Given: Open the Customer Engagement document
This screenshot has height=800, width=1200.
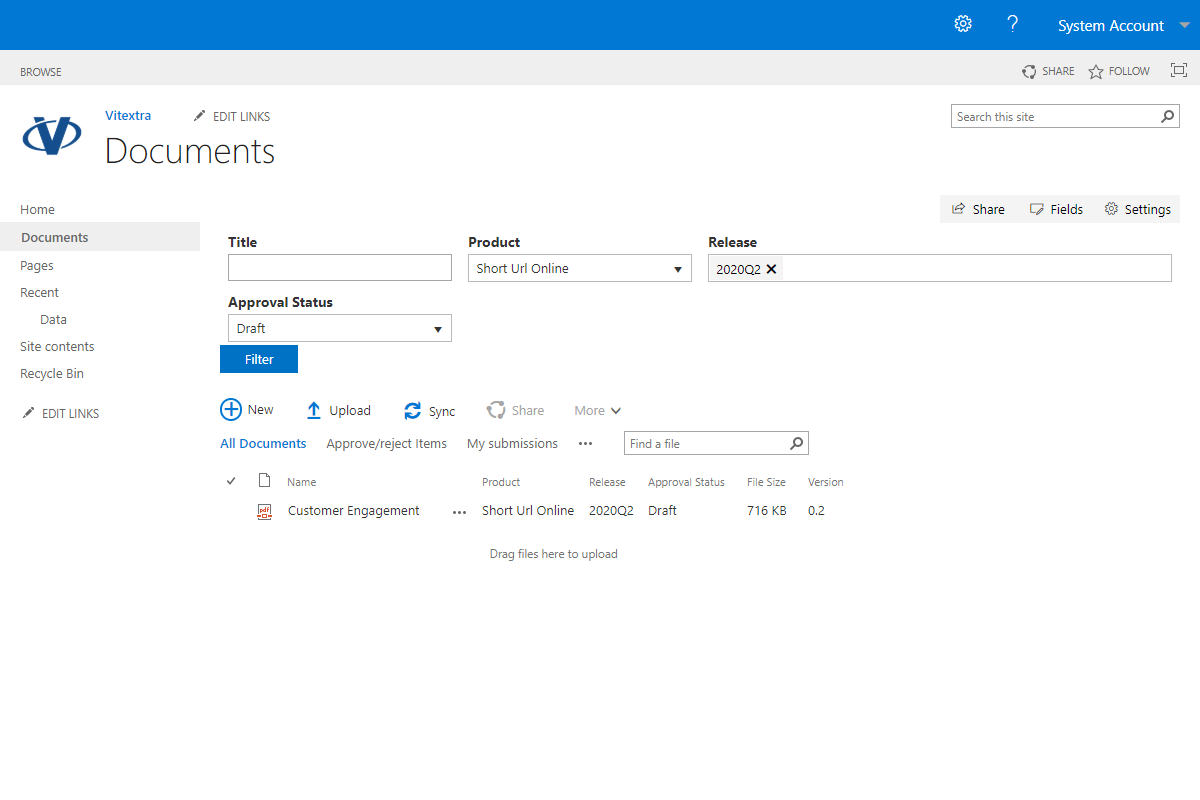Looking at the screenshot, I should point(354,511).
